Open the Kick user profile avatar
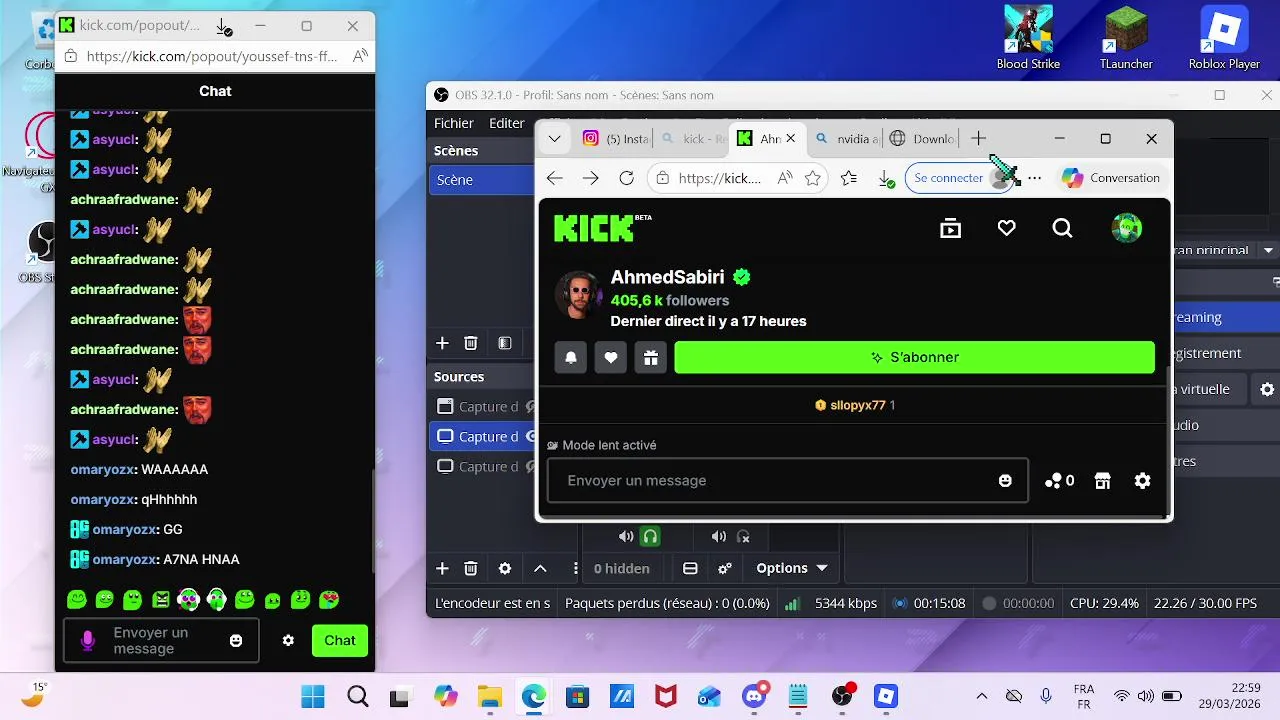The height and width of the screenshot is (720, 1280). (1127, 228)
